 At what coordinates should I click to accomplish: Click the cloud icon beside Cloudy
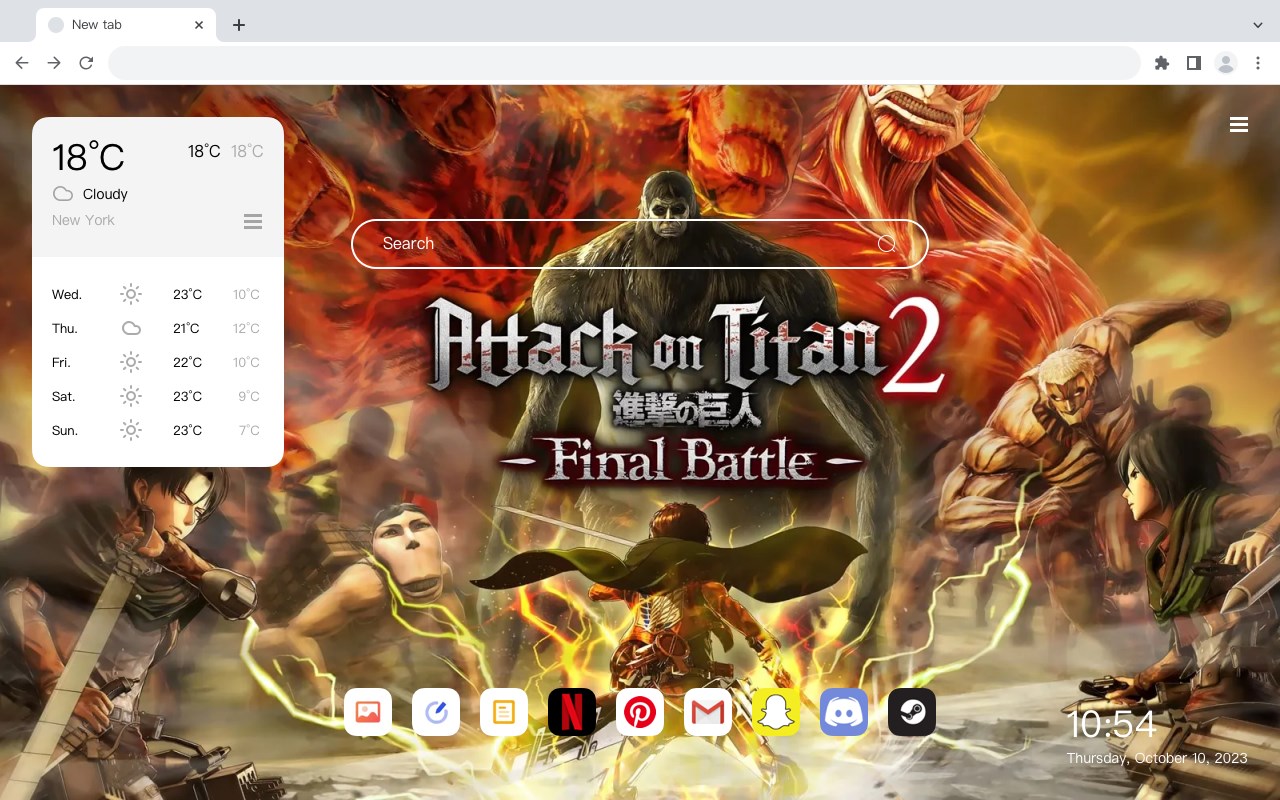(63, 194)
